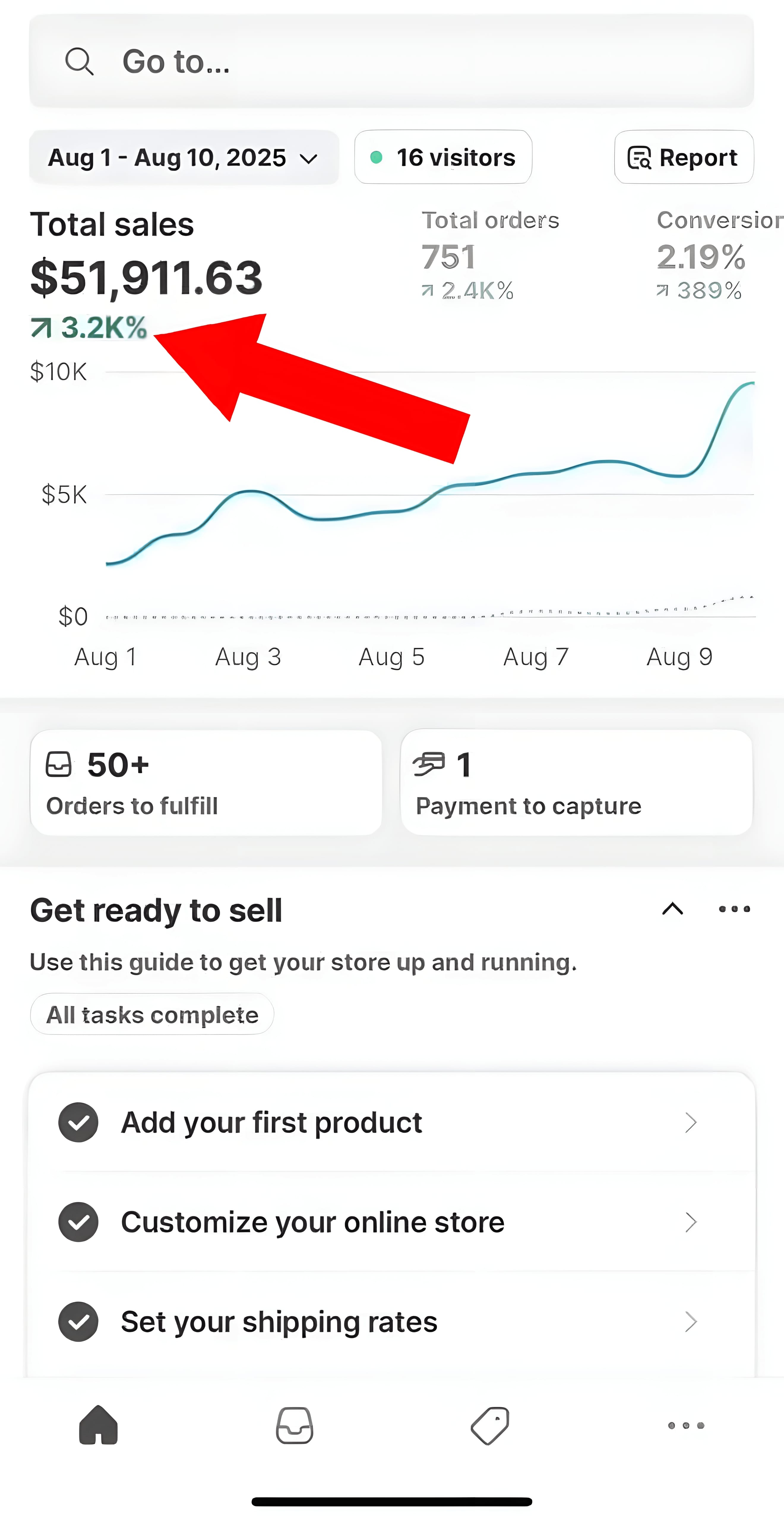Expand Add your first product chevron
Screen dimensions: 784x1521
tap(691, 1122)
